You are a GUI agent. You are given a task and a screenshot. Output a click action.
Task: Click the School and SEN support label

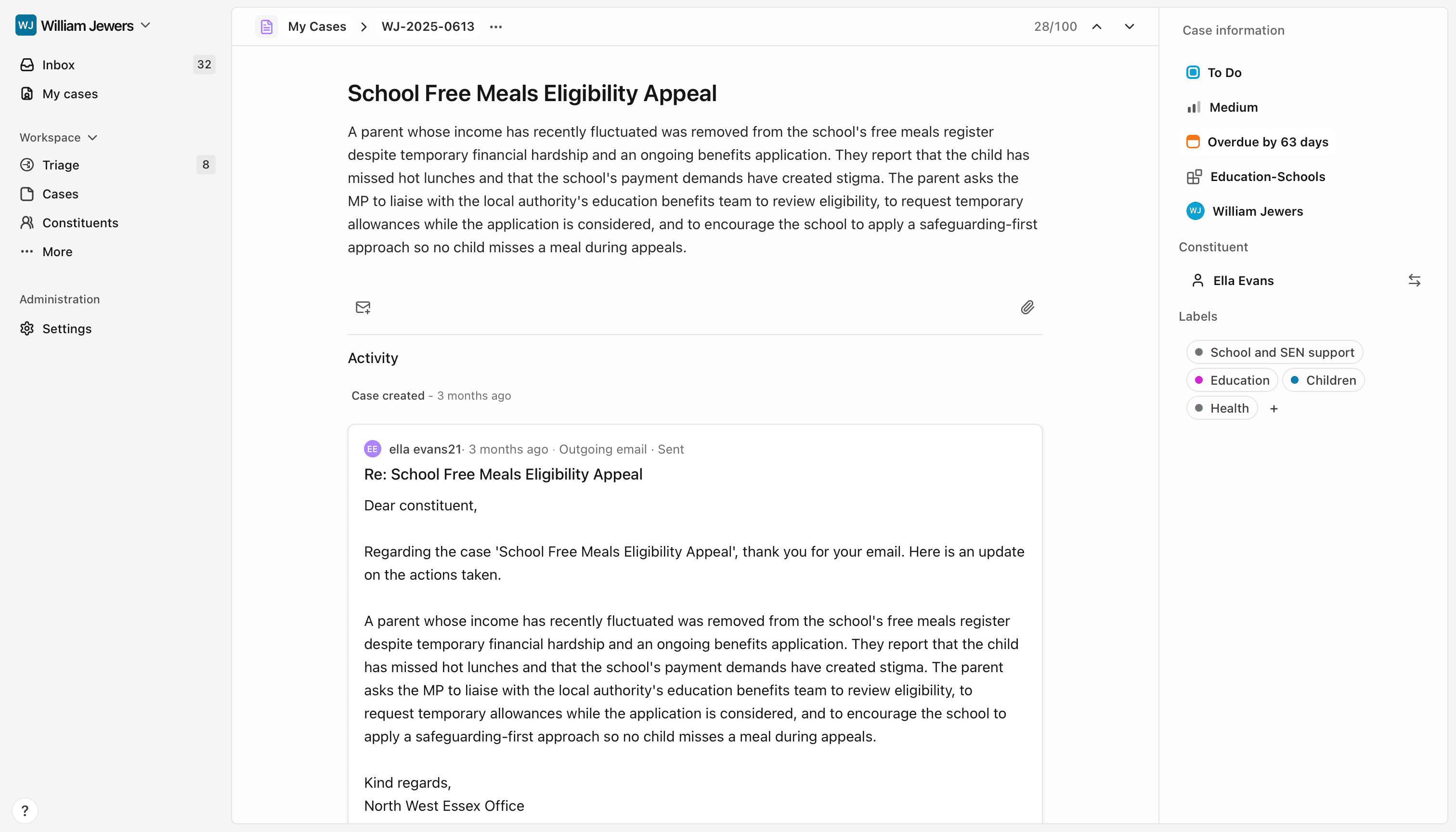[1274, 352]
